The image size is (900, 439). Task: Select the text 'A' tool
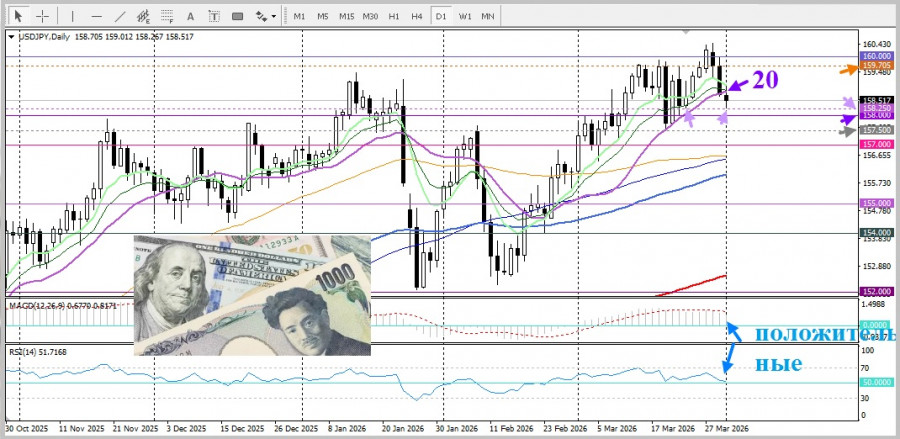click(191, 16)
